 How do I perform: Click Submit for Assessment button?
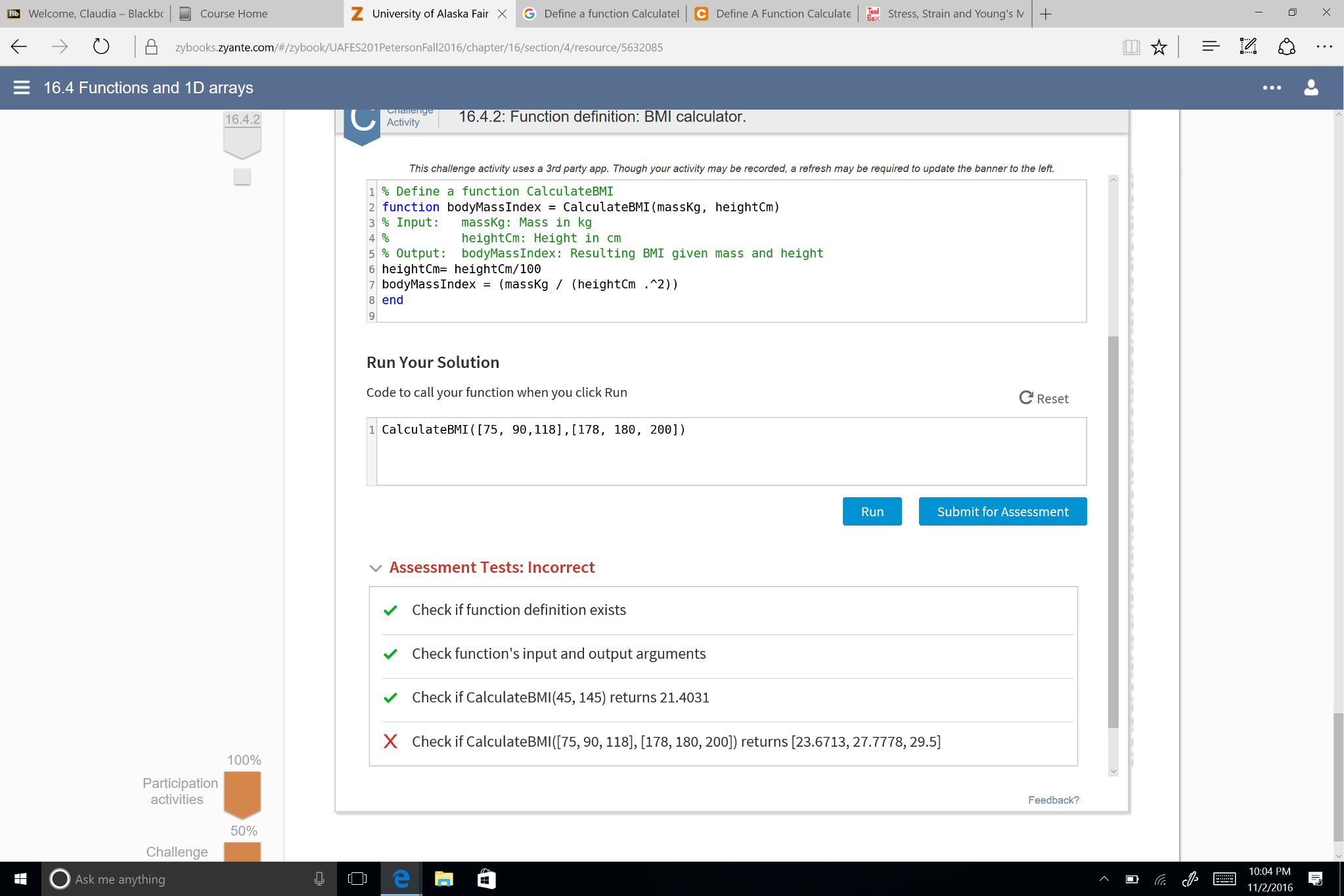coord(1002,512)
